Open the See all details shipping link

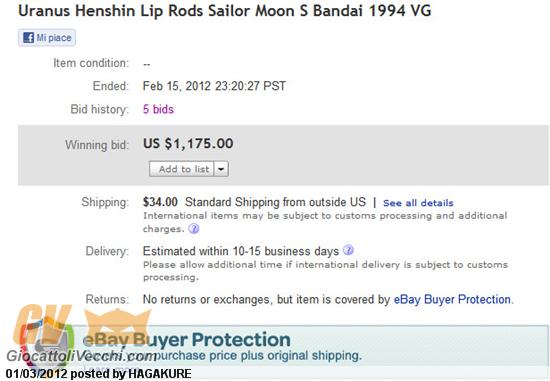coord(418,203)
